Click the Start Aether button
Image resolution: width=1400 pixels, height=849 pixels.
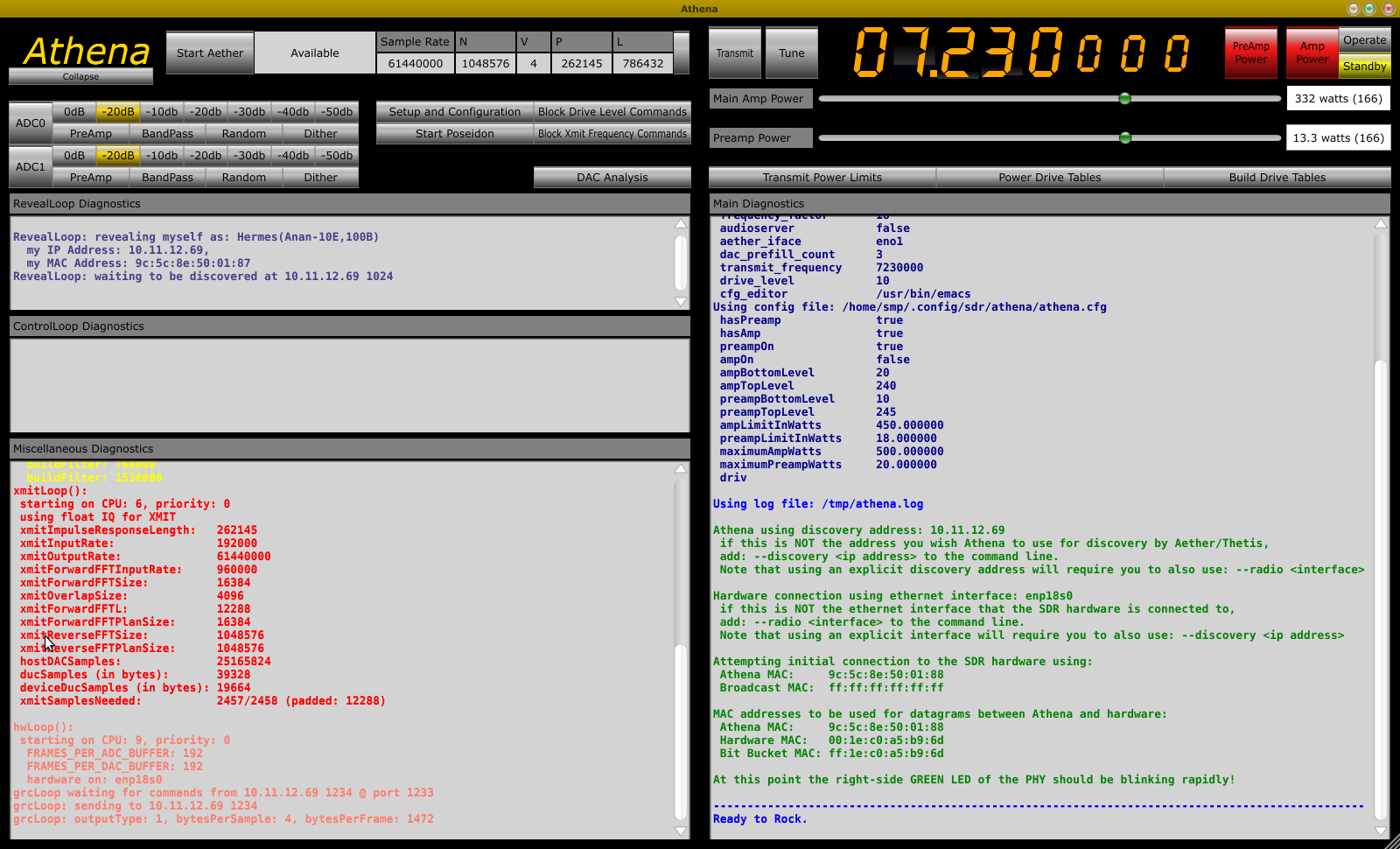210,53
